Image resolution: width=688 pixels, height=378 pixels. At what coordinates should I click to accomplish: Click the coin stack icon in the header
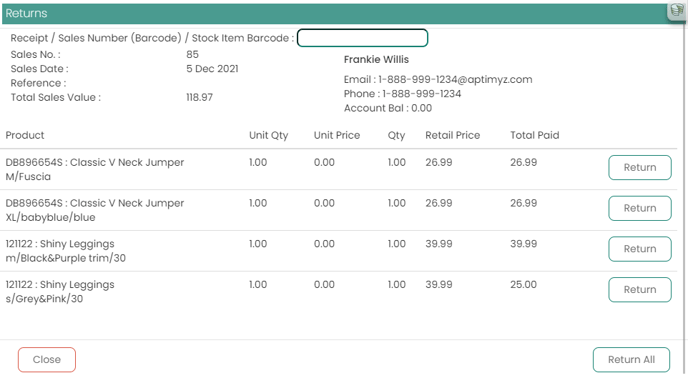tap(677, 10)
